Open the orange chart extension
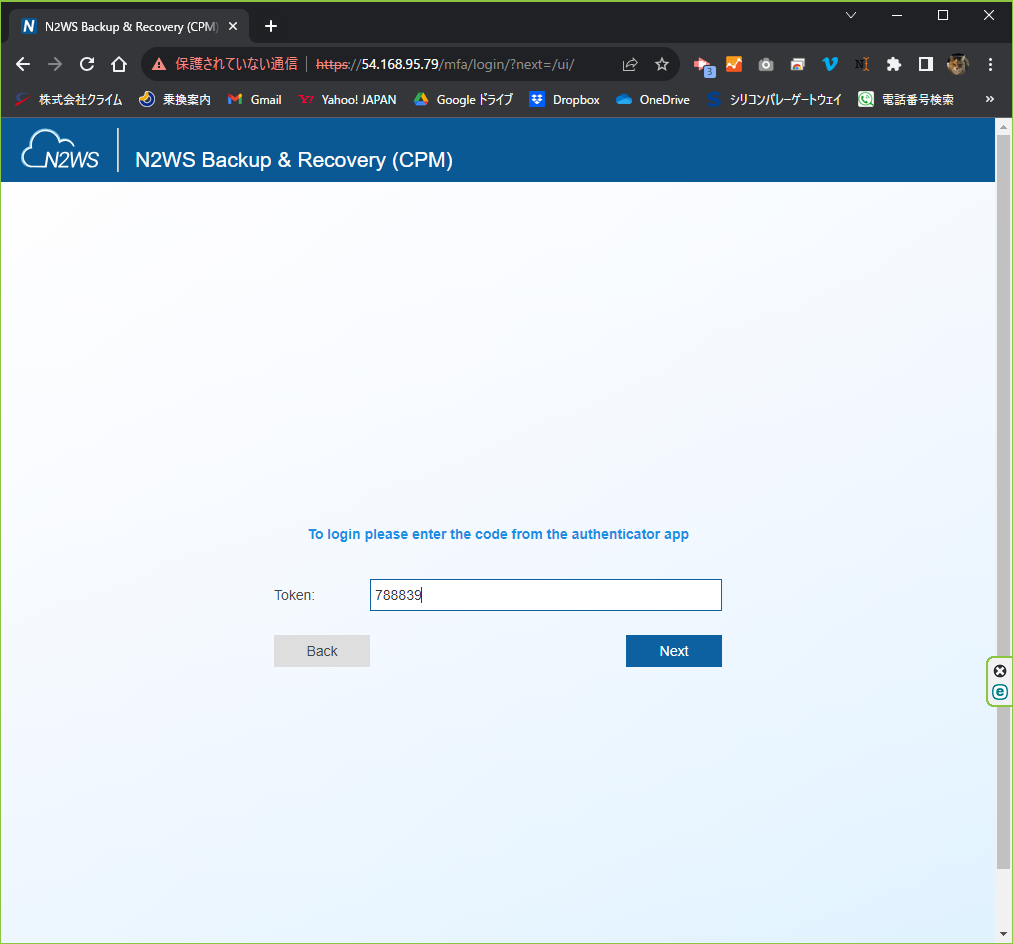 (x=734, y=64)
